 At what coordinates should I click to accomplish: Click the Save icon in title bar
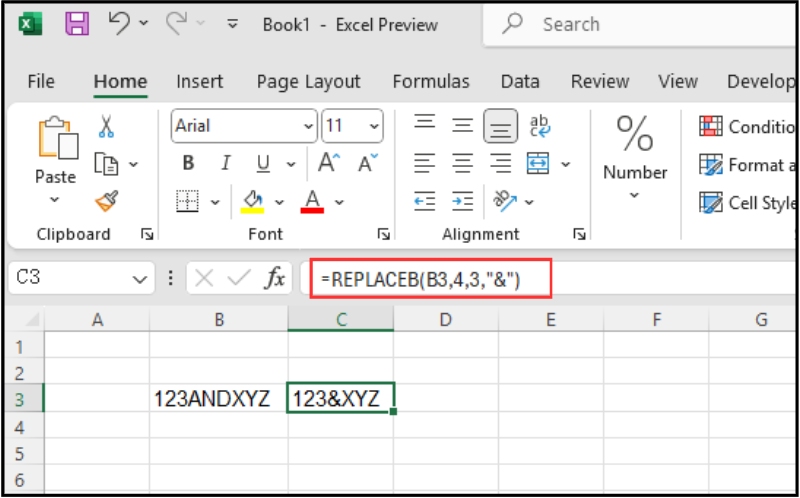(x=77, y=24)
